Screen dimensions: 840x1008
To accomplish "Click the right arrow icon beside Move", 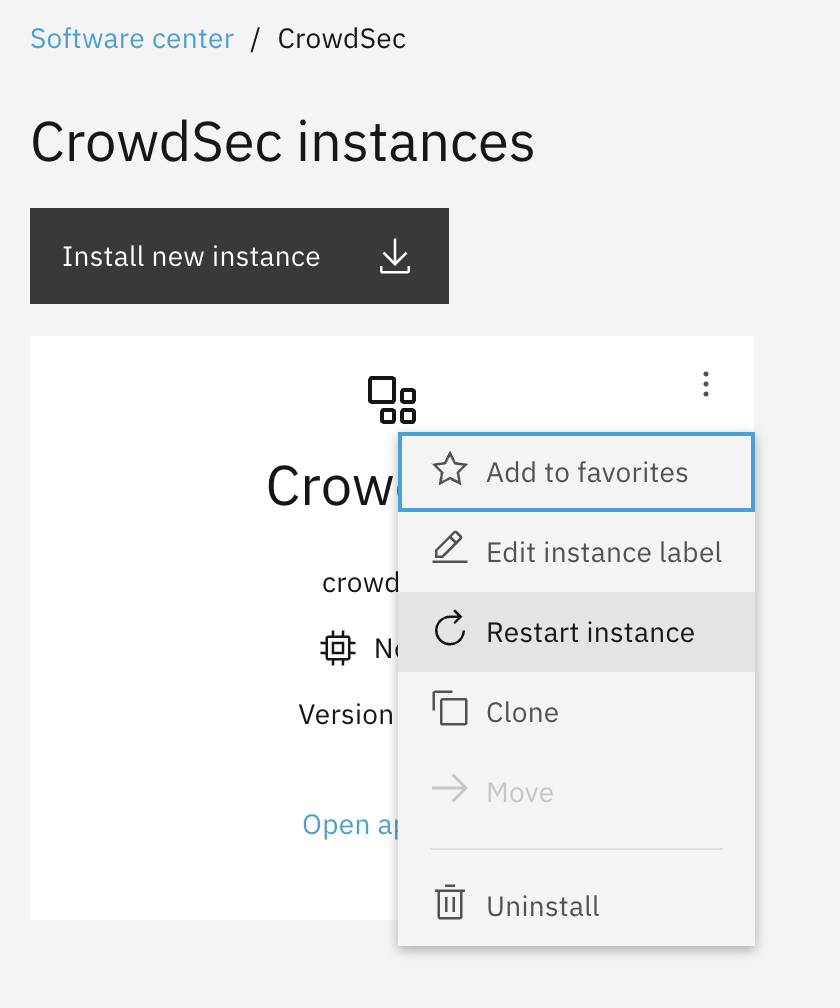I will [450, 791].
